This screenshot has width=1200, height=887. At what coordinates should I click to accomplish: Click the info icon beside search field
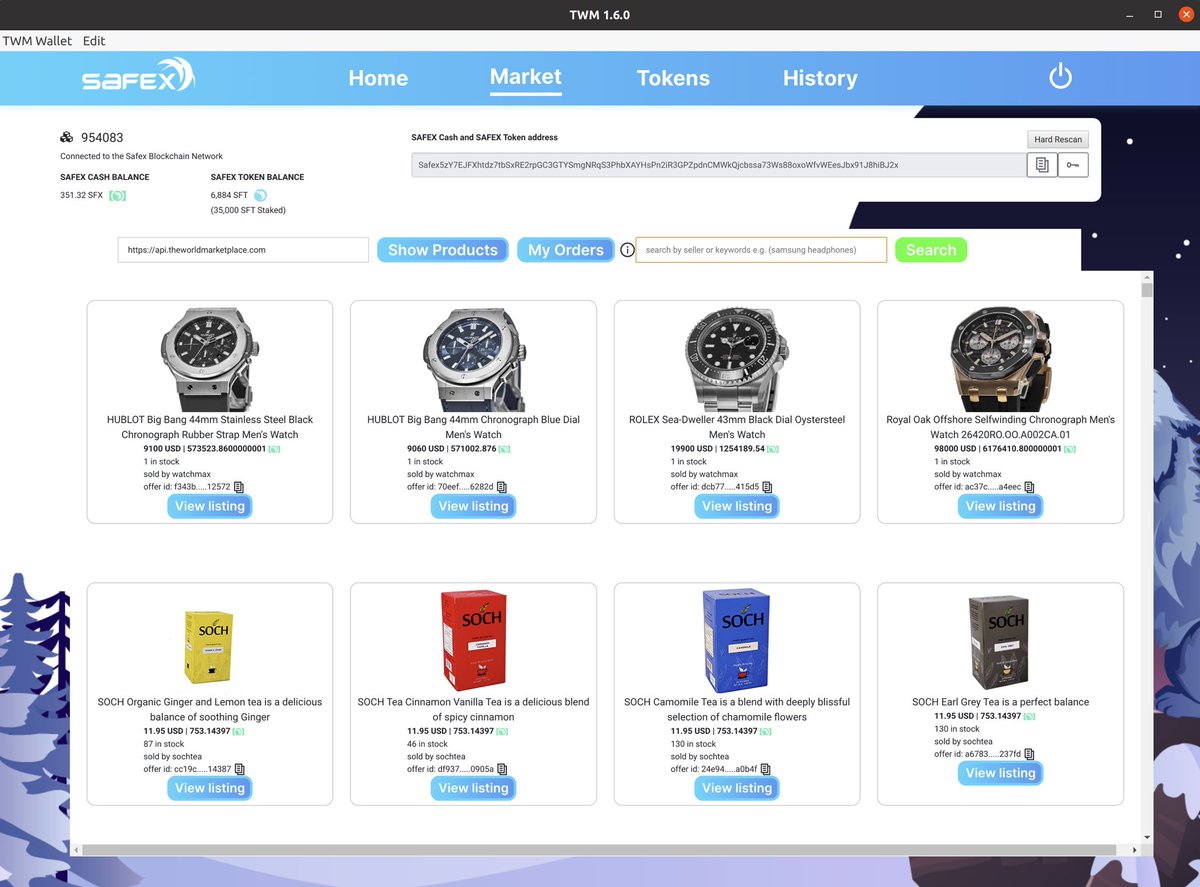(x=627, y=250)
